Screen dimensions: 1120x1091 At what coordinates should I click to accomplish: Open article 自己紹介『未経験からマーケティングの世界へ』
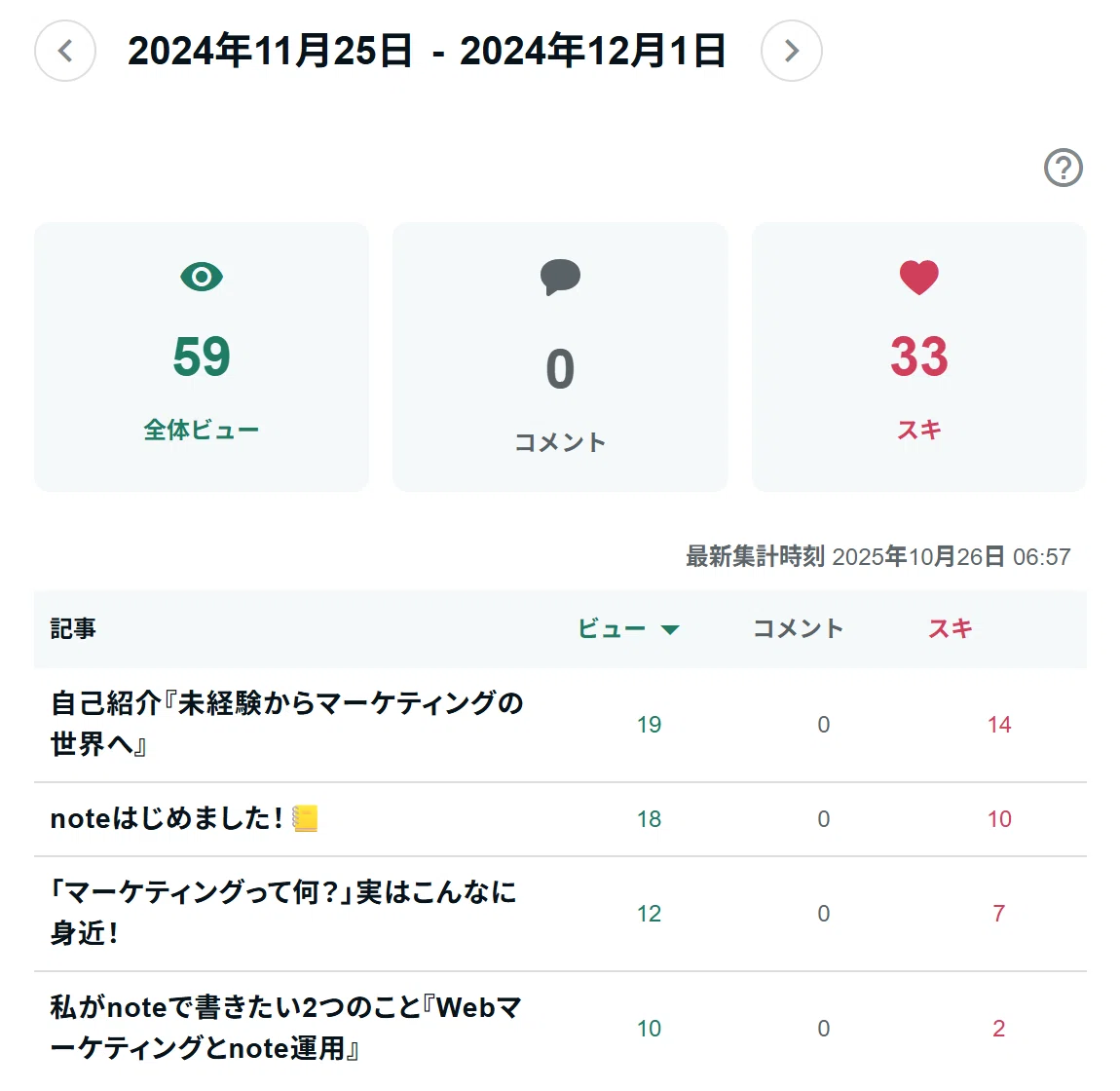coord(286,724)
